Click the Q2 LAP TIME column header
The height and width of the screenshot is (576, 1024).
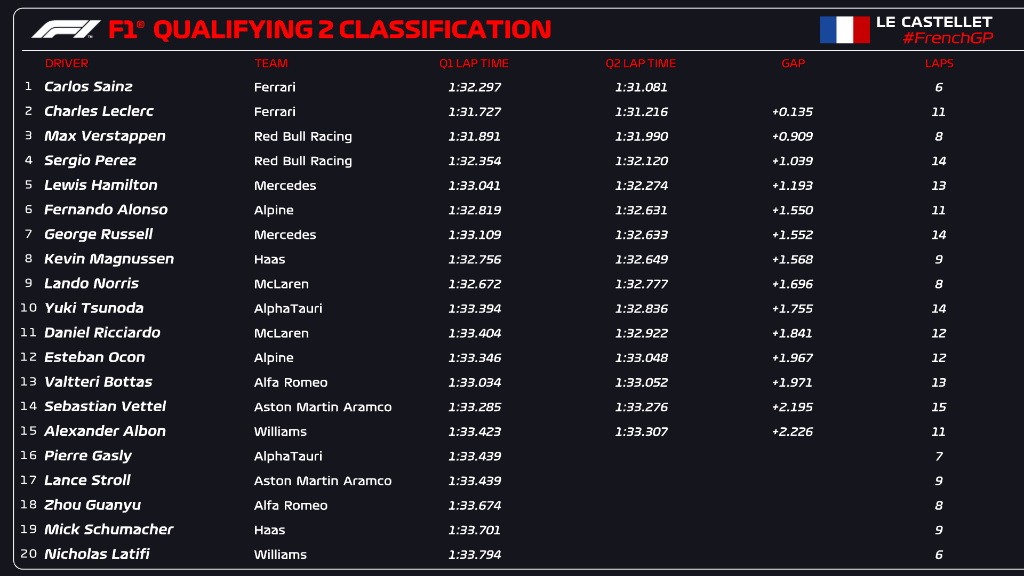[641, 63]
